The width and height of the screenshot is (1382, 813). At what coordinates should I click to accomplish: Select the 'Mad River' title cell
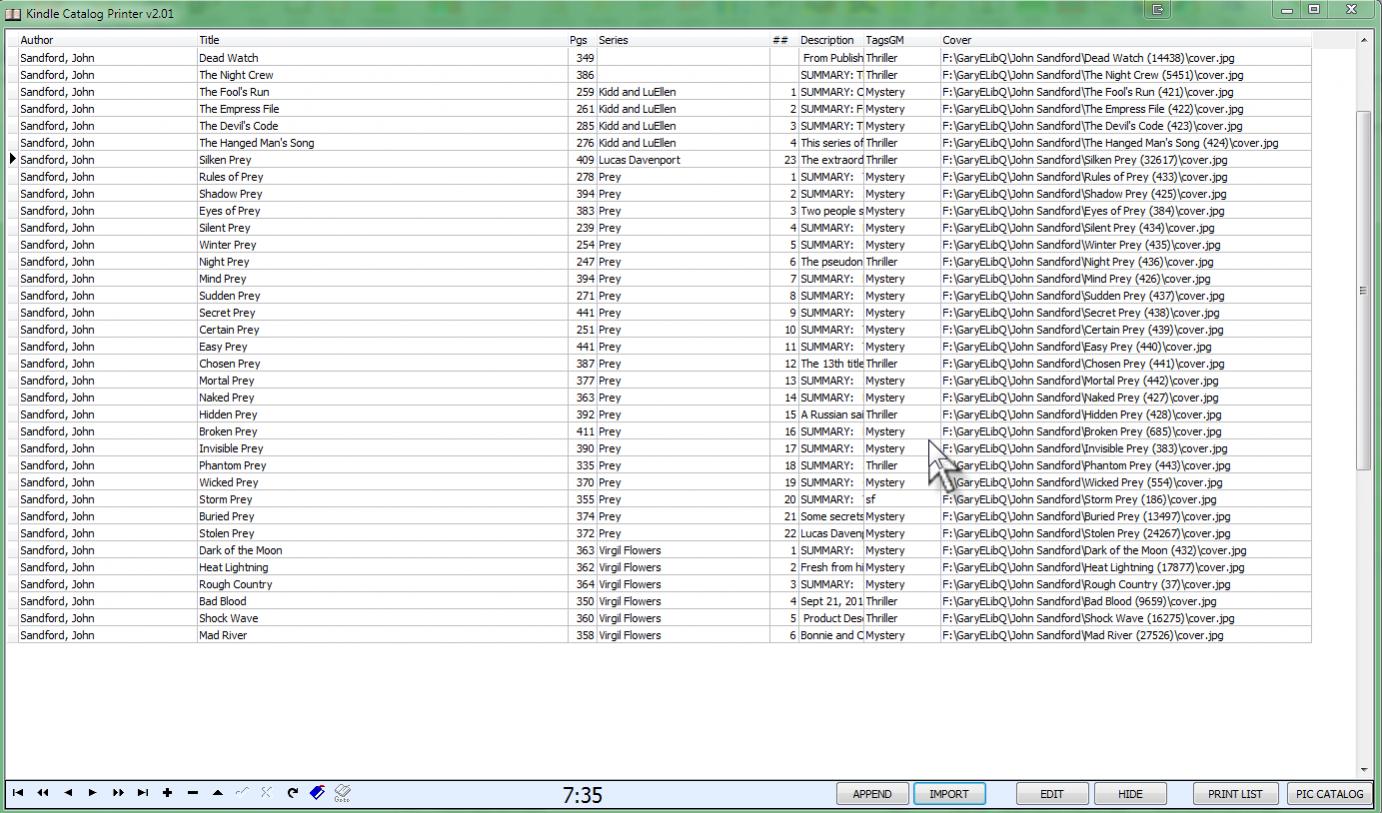pos(382,636)
